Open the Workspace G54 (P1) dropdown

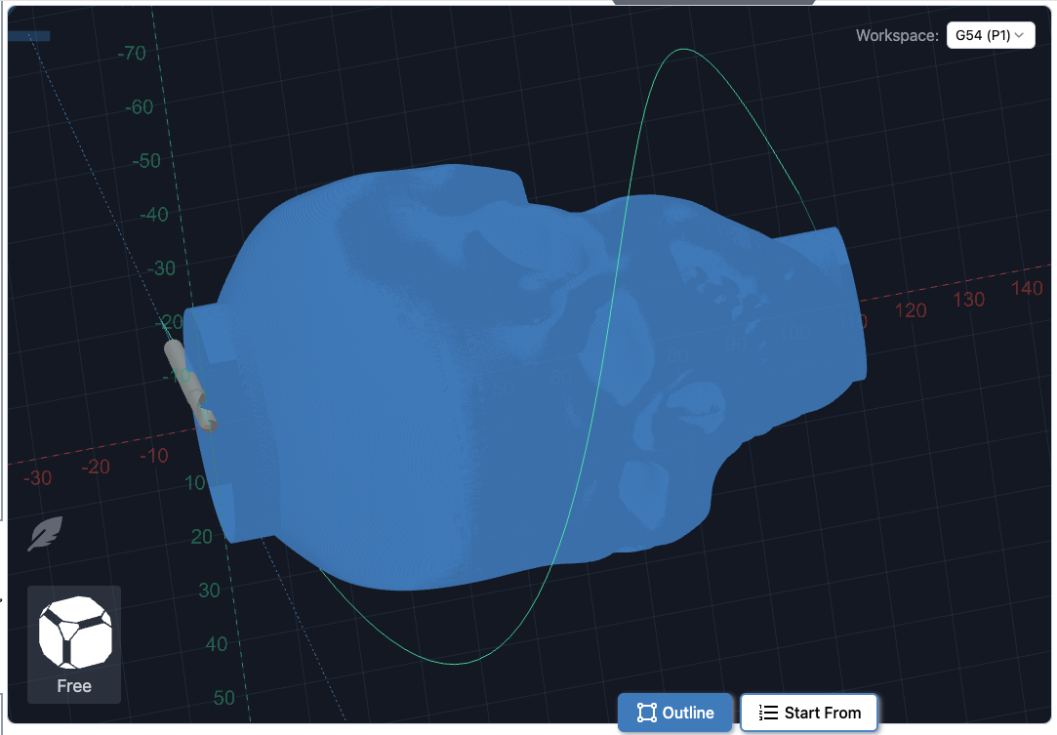pos(990,35)
